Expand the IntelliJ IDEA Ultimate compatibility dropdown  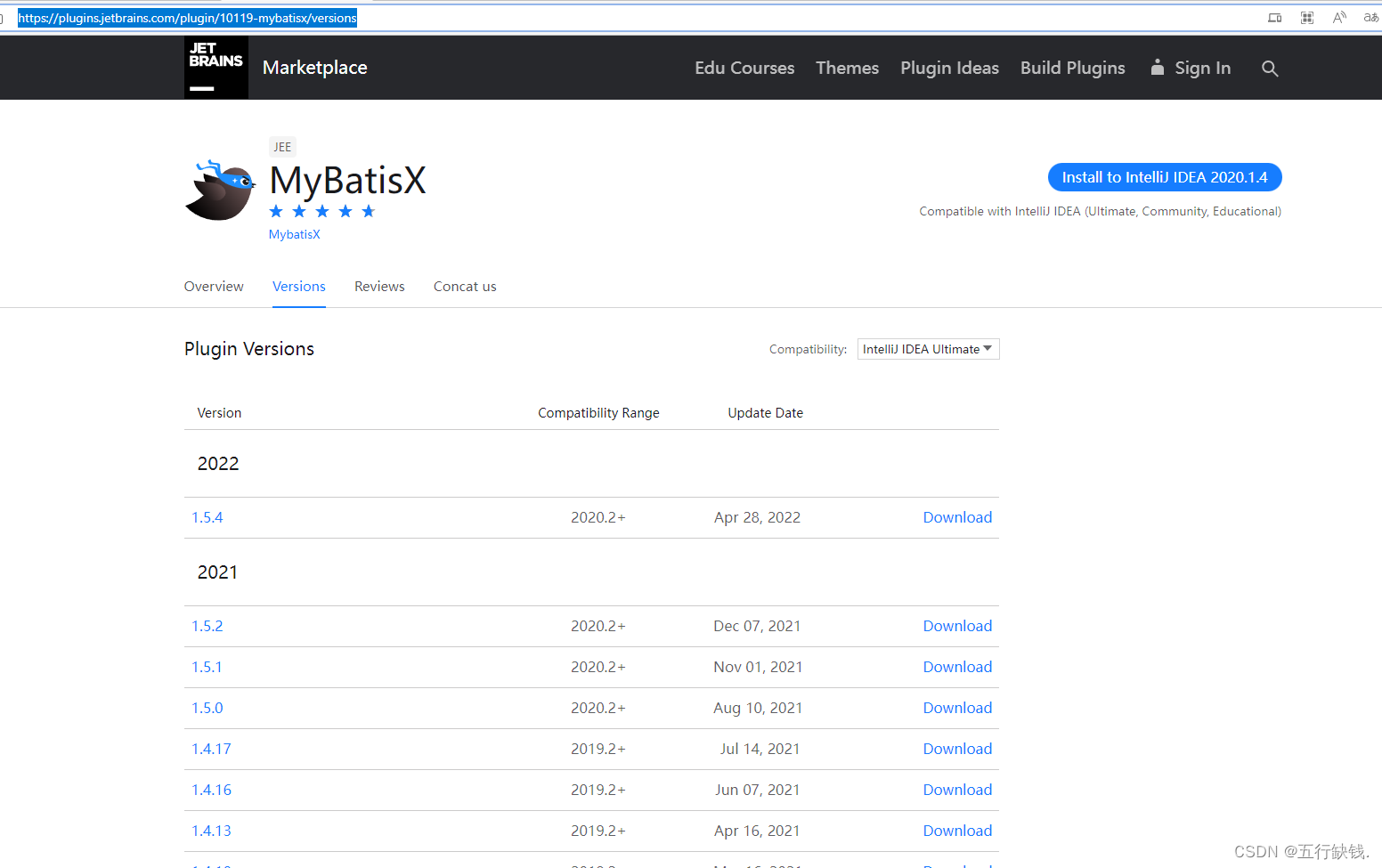coord(928,348)
